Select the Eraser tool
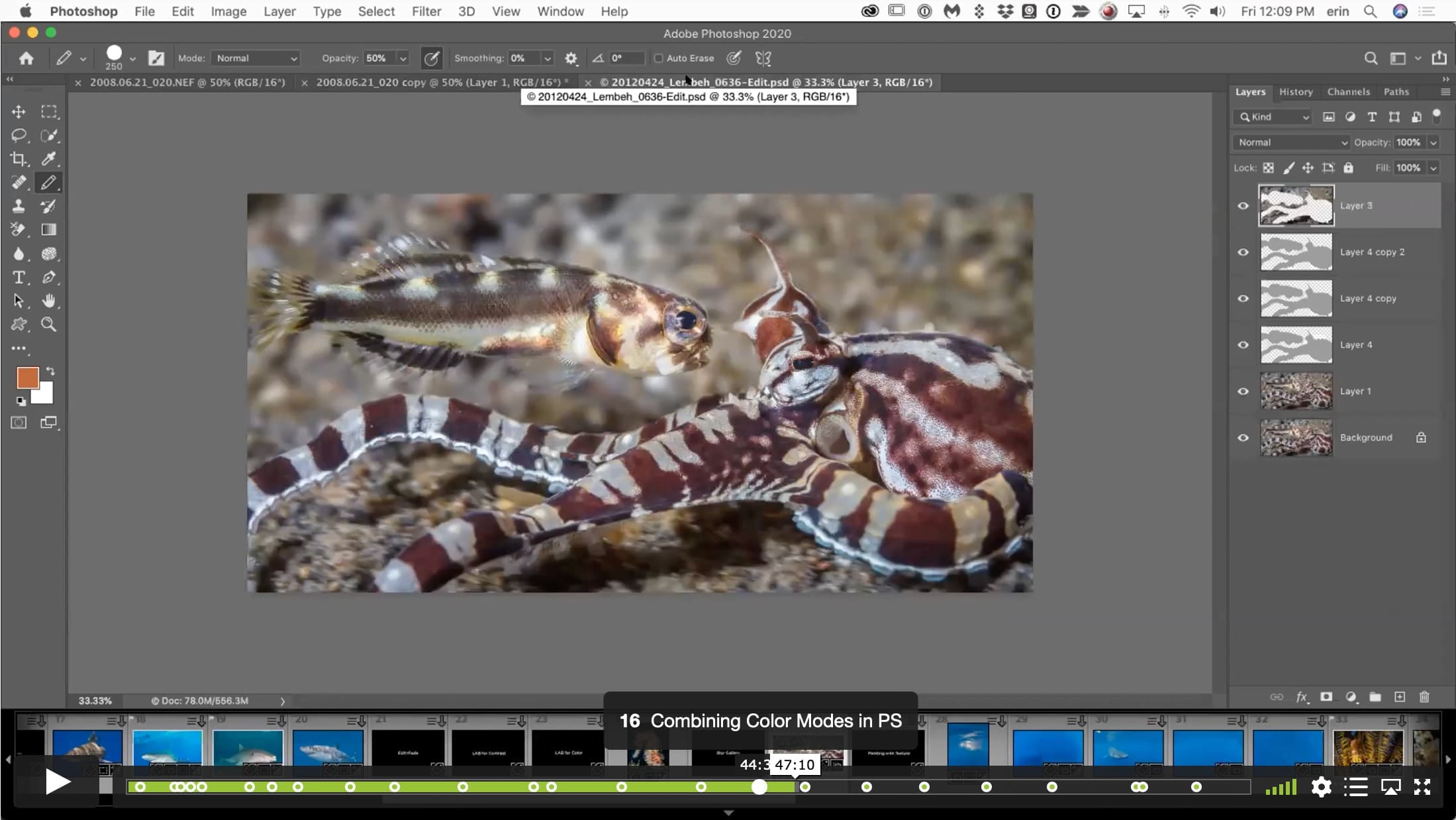This screenshot has width=1456, height=820. pos(19,230)
